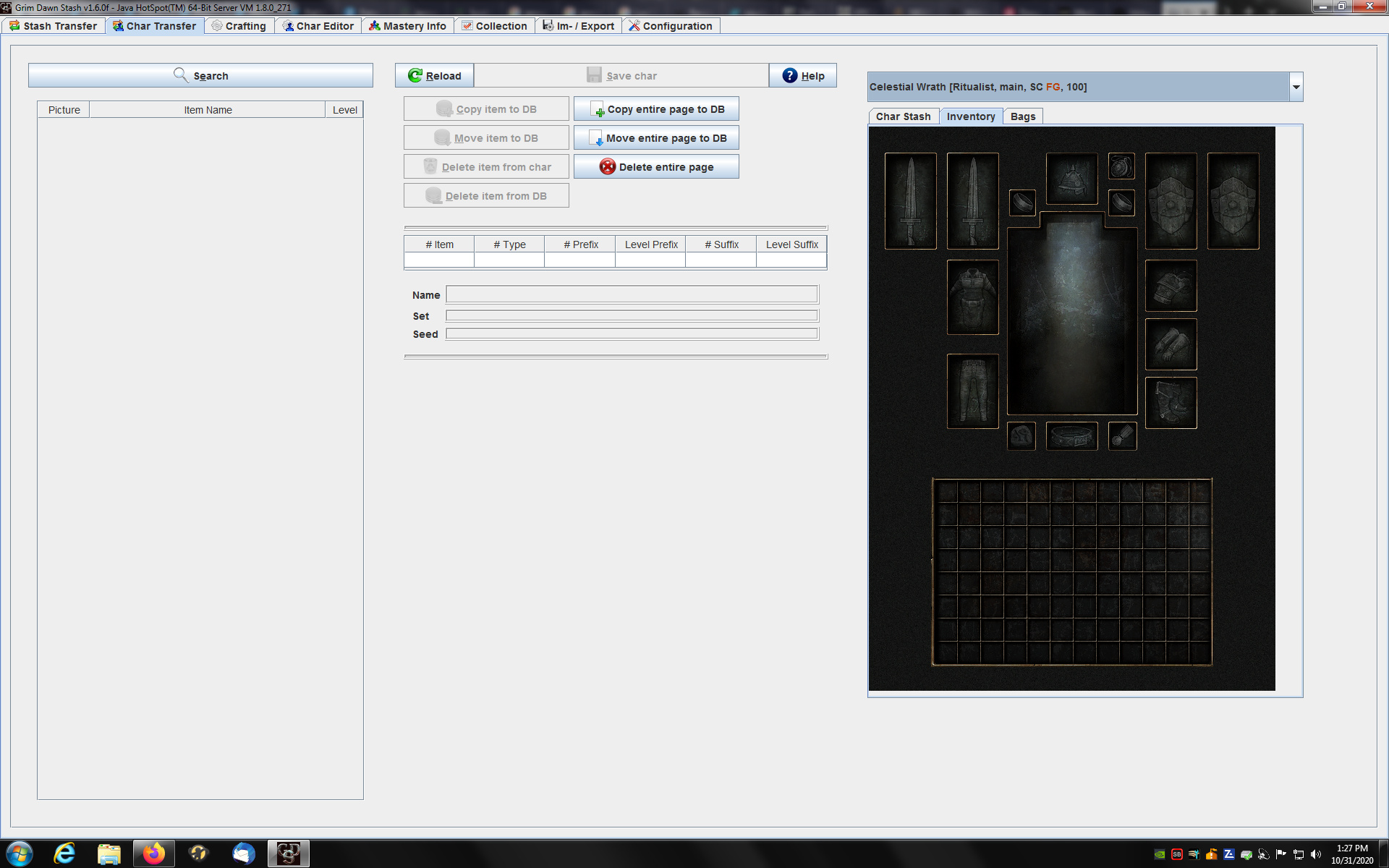Select the belt slot below the portrait
Image resolution: width=1389 pixels, height=868 pixels.
(1071, 435)
